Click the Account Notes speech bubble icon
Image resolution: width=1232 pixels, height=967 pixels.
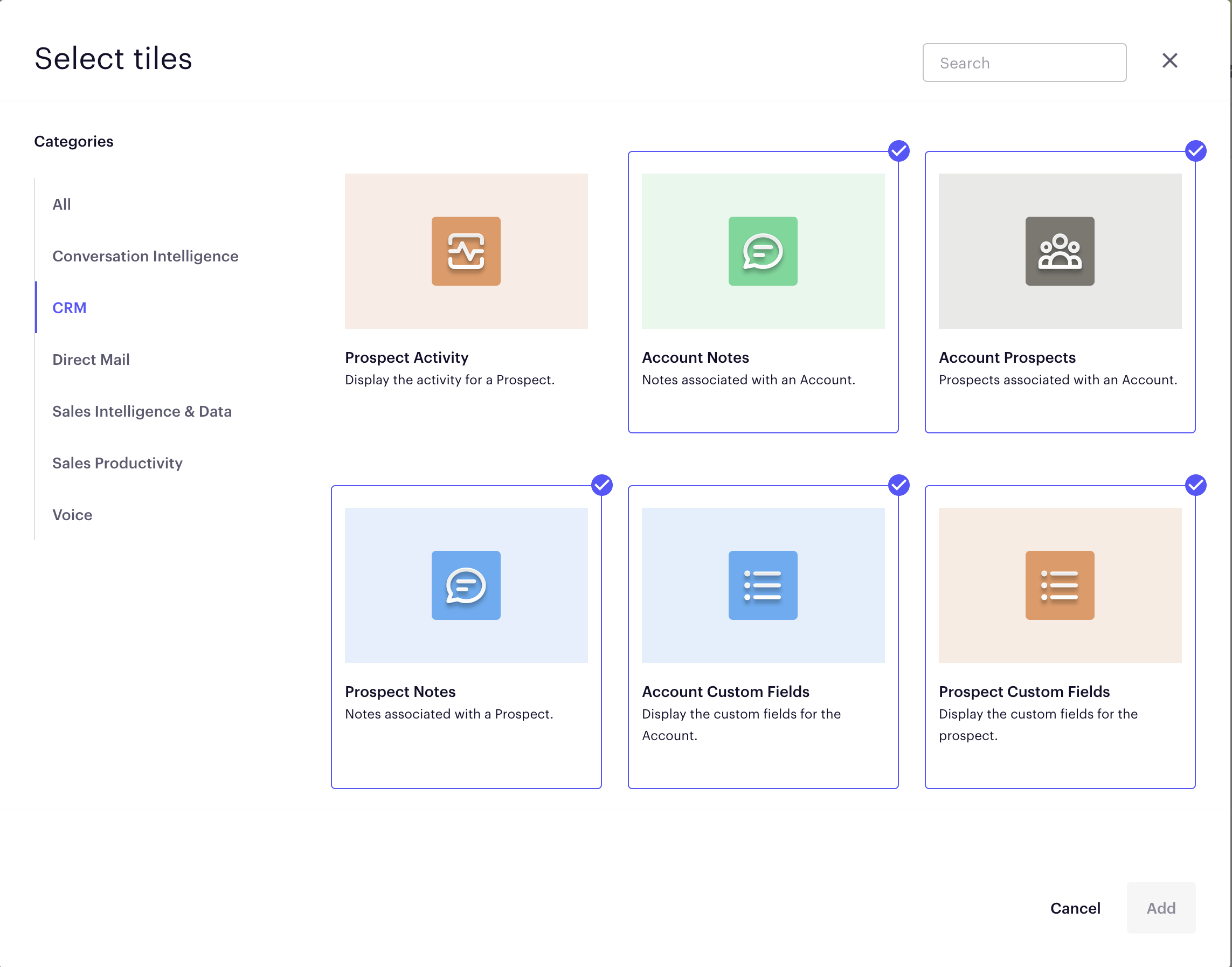(x=763, y=251)
